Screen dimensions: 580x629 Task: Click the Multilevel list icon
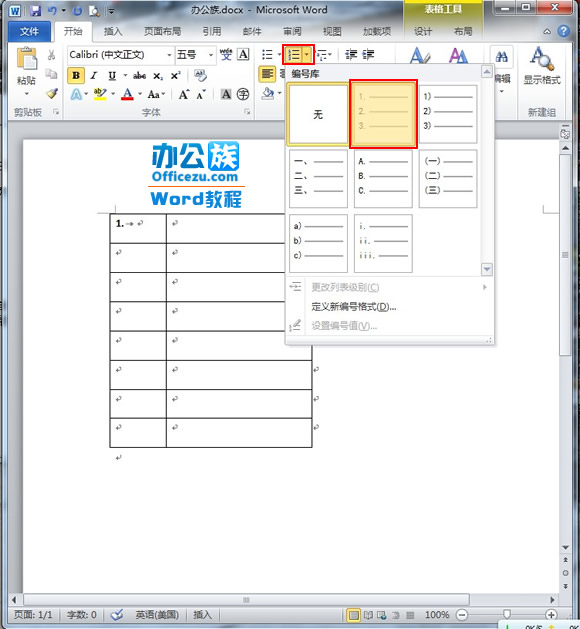[322, 55]
